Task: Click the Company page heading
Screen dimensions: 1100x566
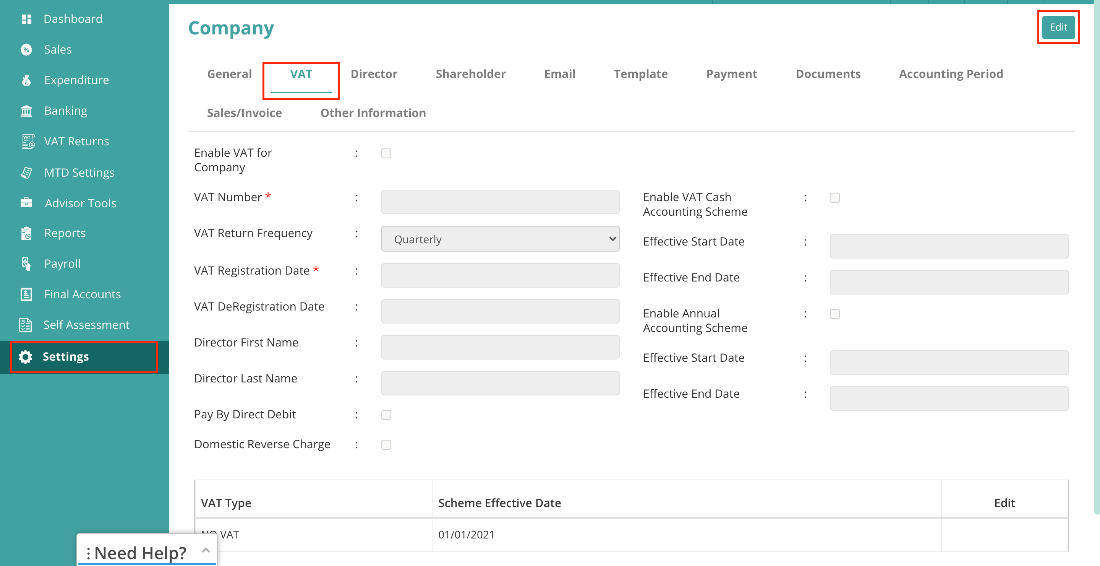Action: pos(231,29)
